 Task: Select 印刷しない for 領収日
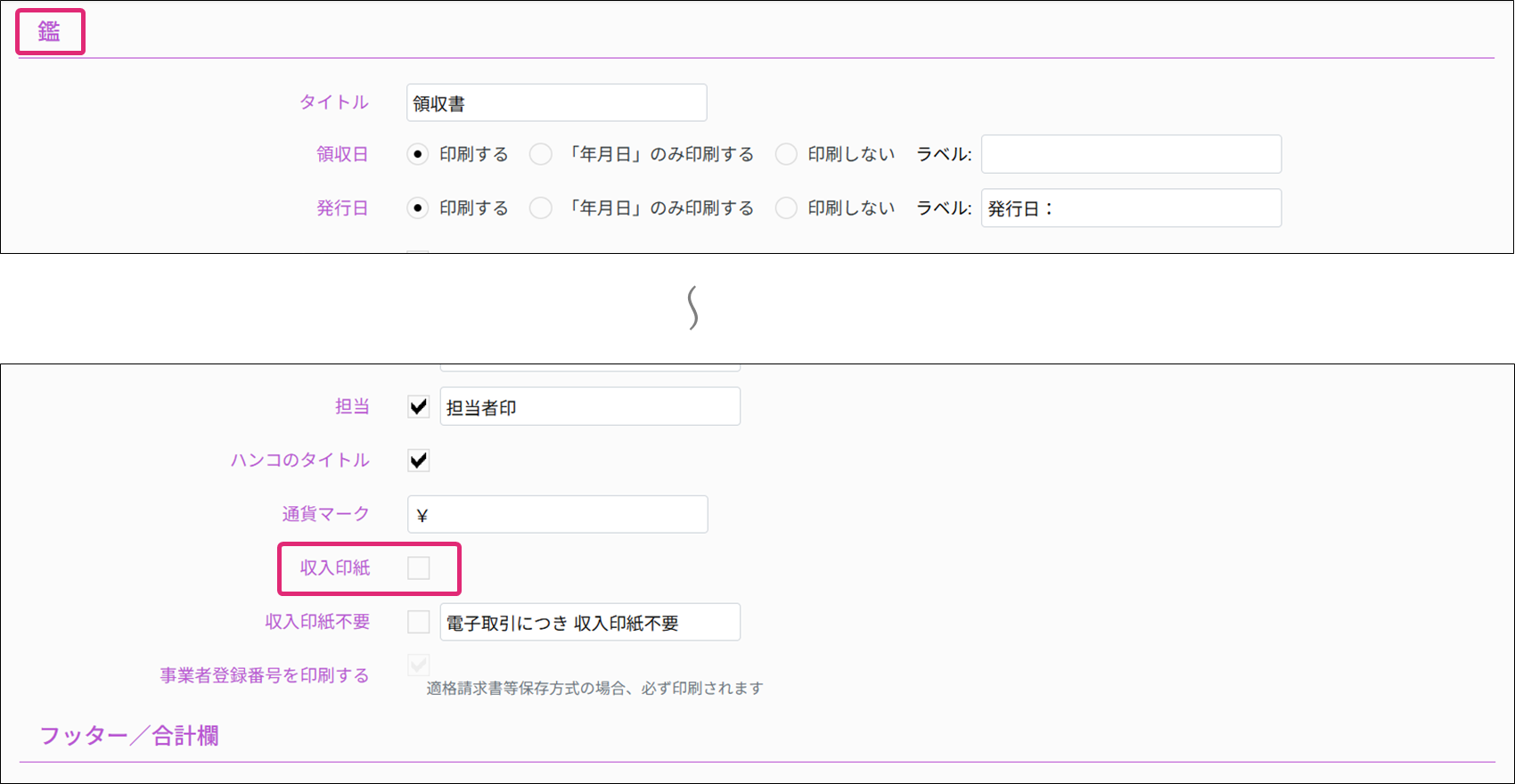click(x=786, y=154)
